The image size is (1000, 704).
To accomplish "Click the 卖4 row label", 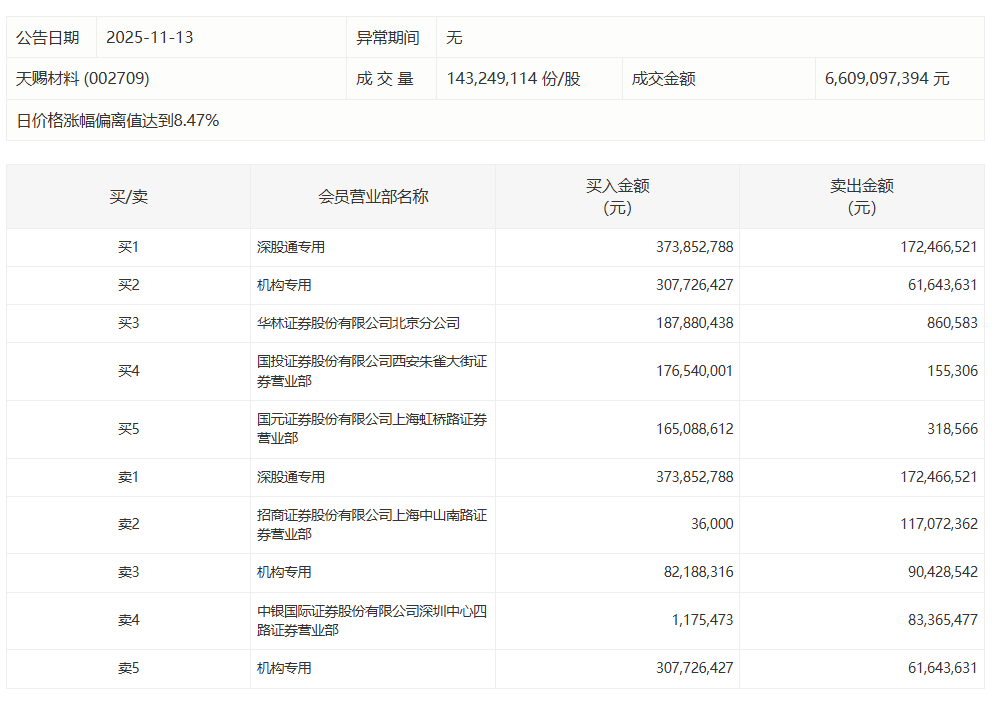I will [x=128, y=620].
